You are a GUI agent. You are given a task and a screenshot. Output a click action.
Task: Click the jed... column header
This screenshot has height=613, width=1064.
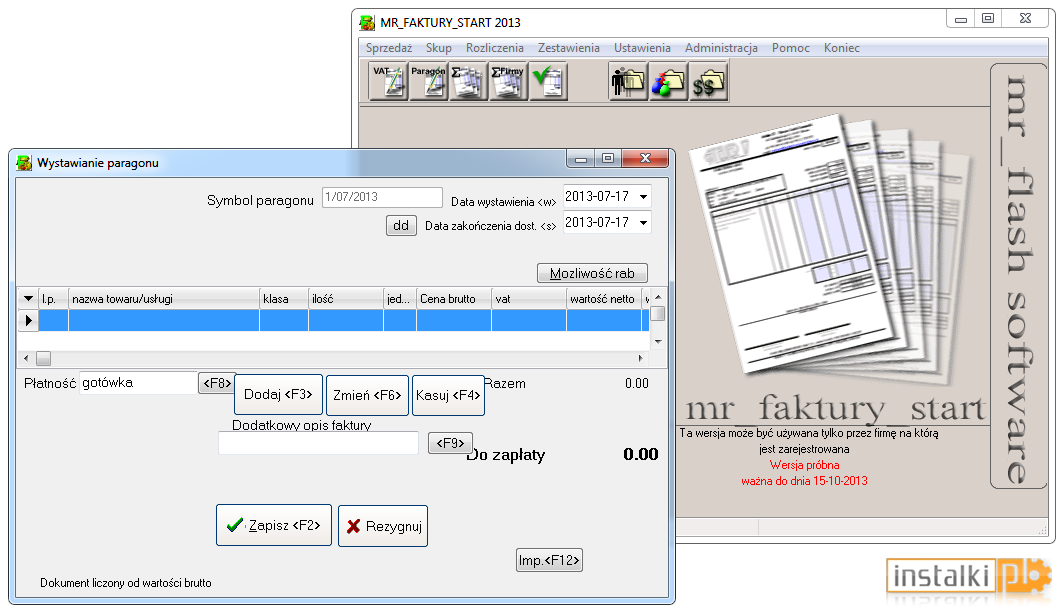pos(400,299)
